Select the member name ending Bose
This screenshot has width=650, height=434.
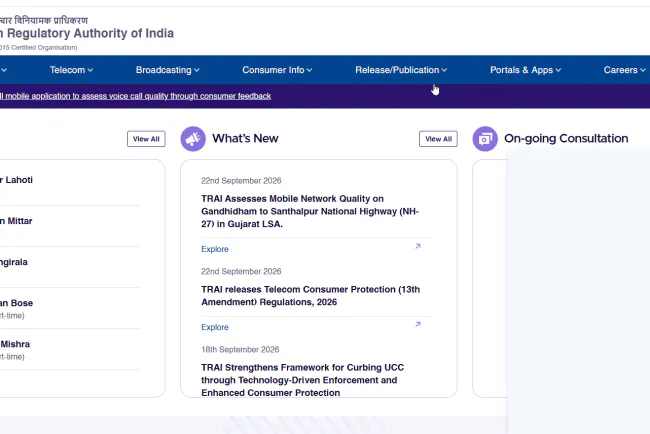click(16, 303)
